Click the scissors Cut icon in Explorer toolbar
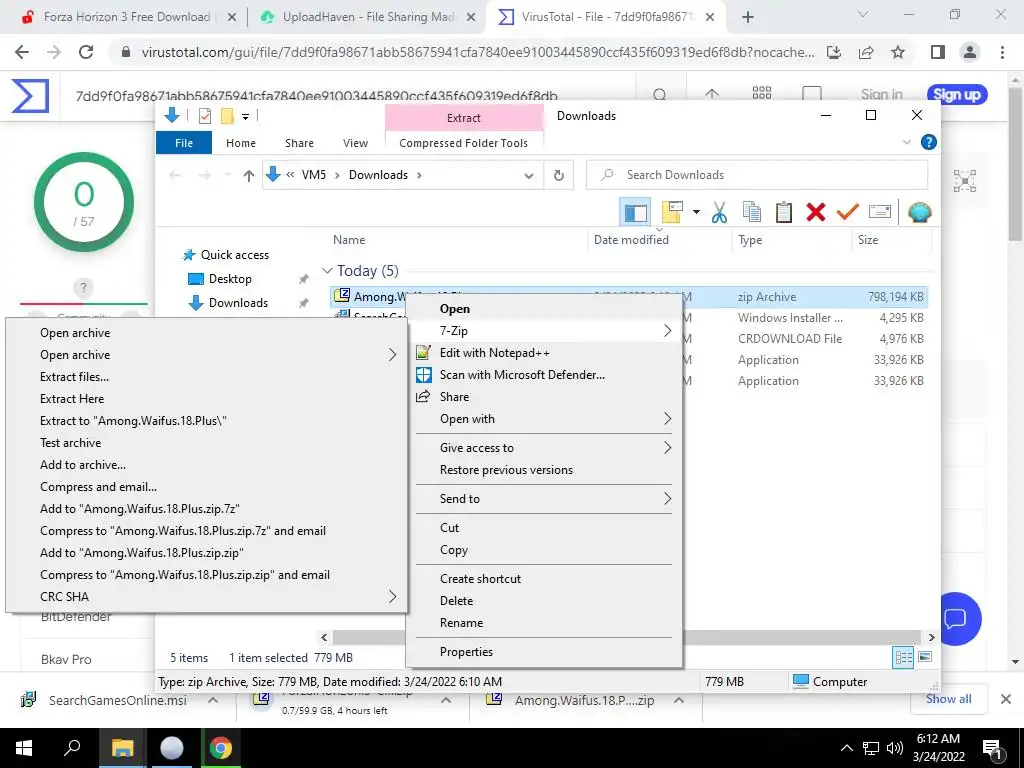The width and height of the screenshot is (1024, 768). (x=719, y=212)
